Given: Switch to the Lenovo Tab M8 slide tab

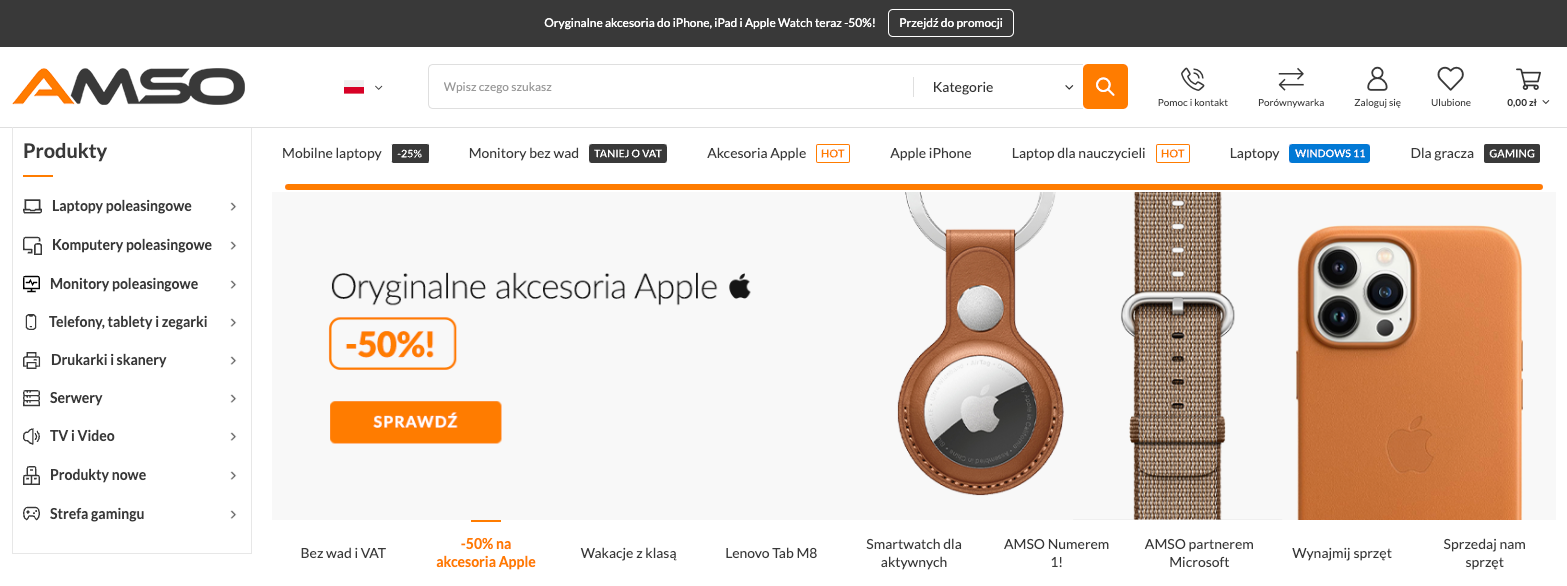Looking at the screenshot, I should pos(771,553).
